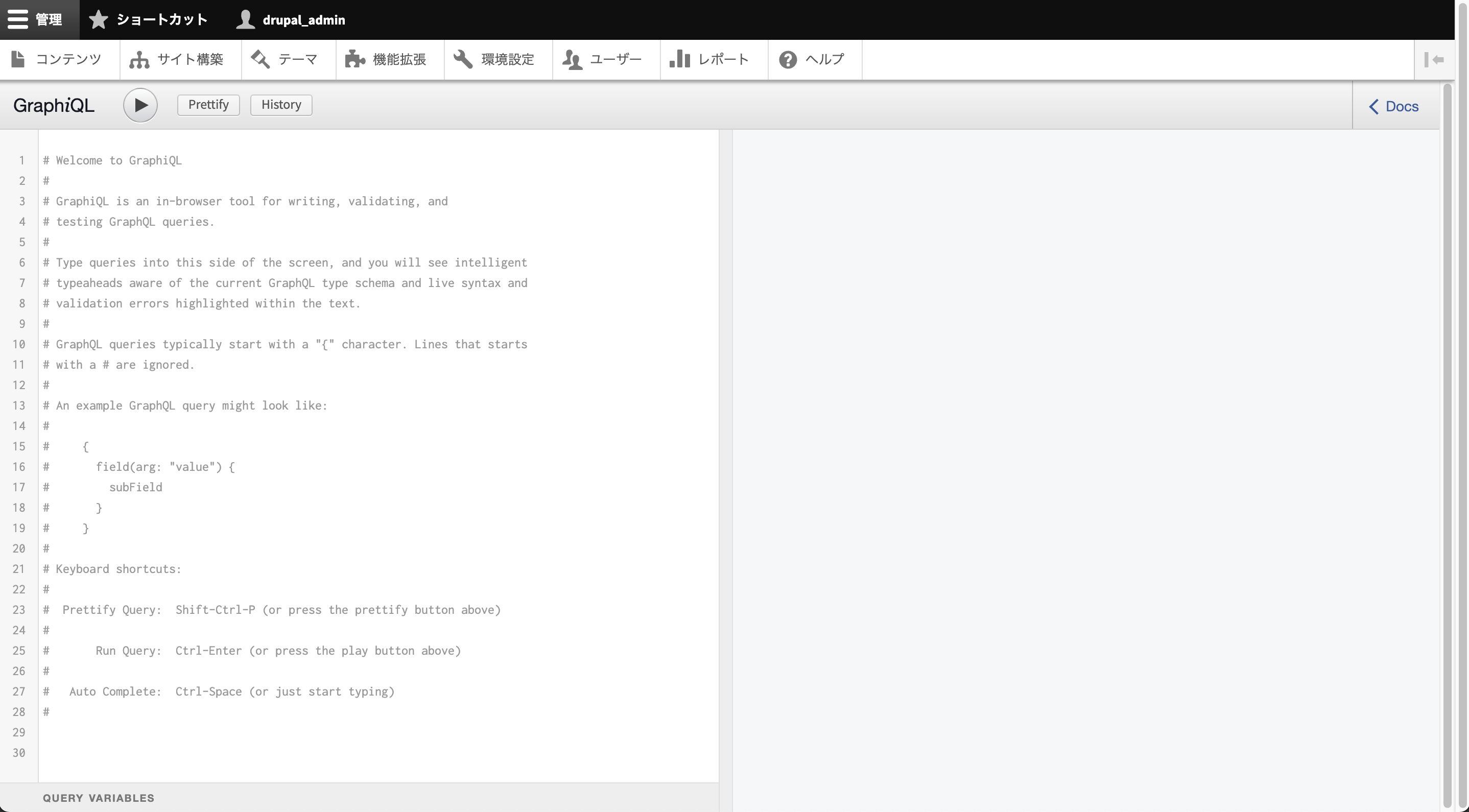
Task: Click the management hamburger menu icon
Action: (18, 19)
